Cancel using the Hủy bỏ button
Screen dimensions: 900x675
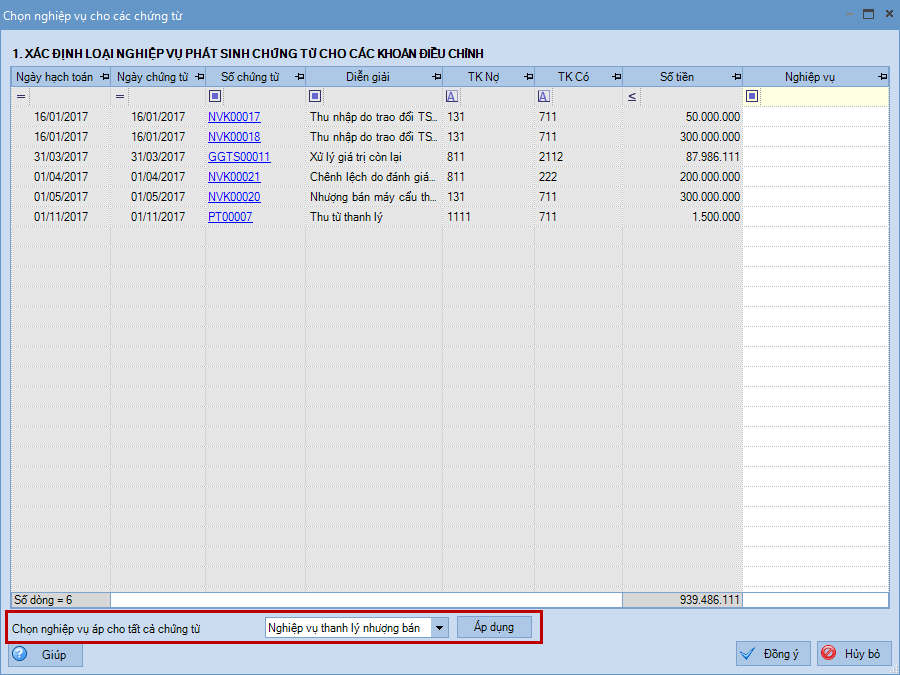[x=853, y=654]
